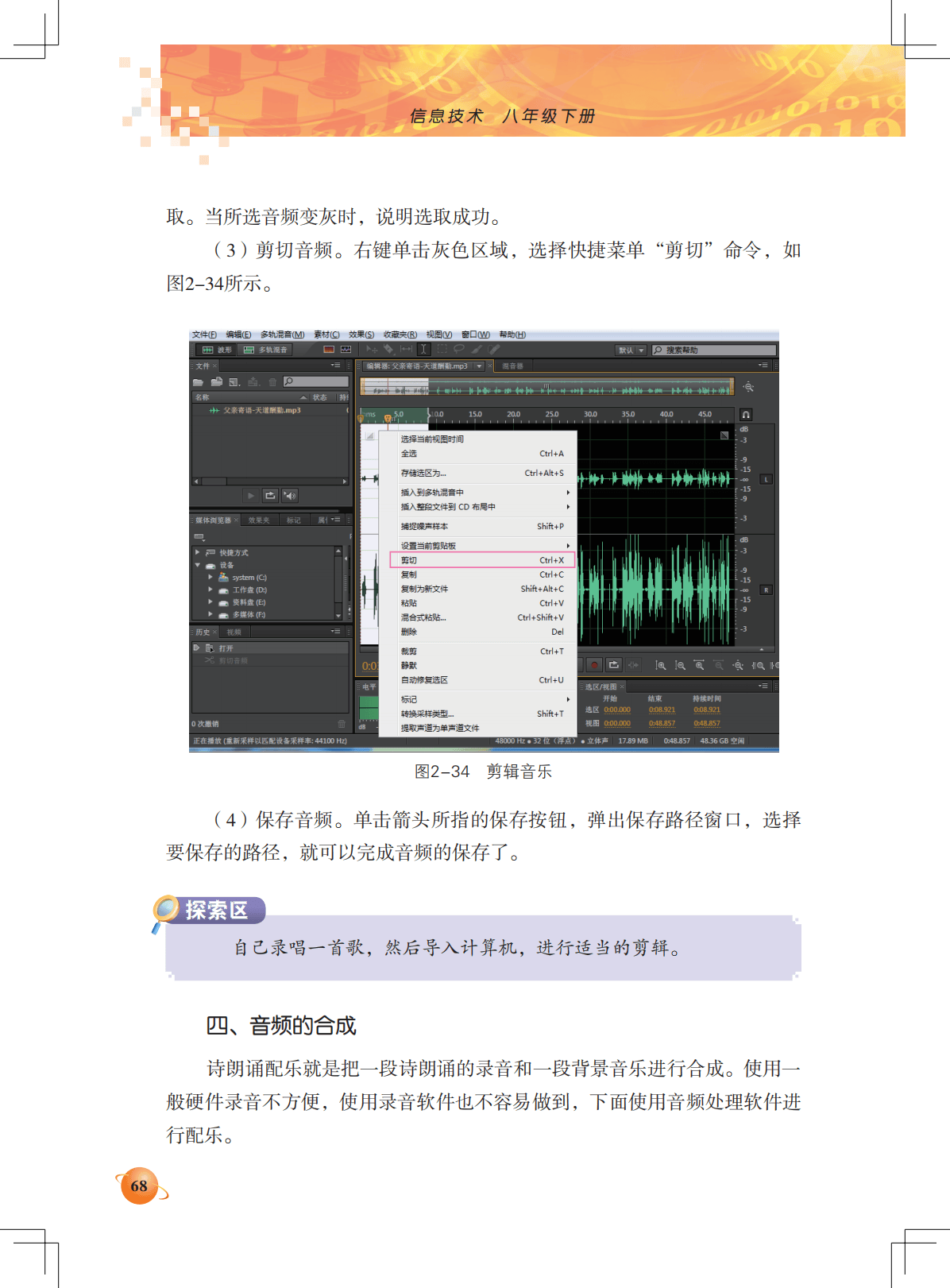Screen dimensions: 950x1288
Task: Open the 效果(S) menu
Action: pos(361,335)
